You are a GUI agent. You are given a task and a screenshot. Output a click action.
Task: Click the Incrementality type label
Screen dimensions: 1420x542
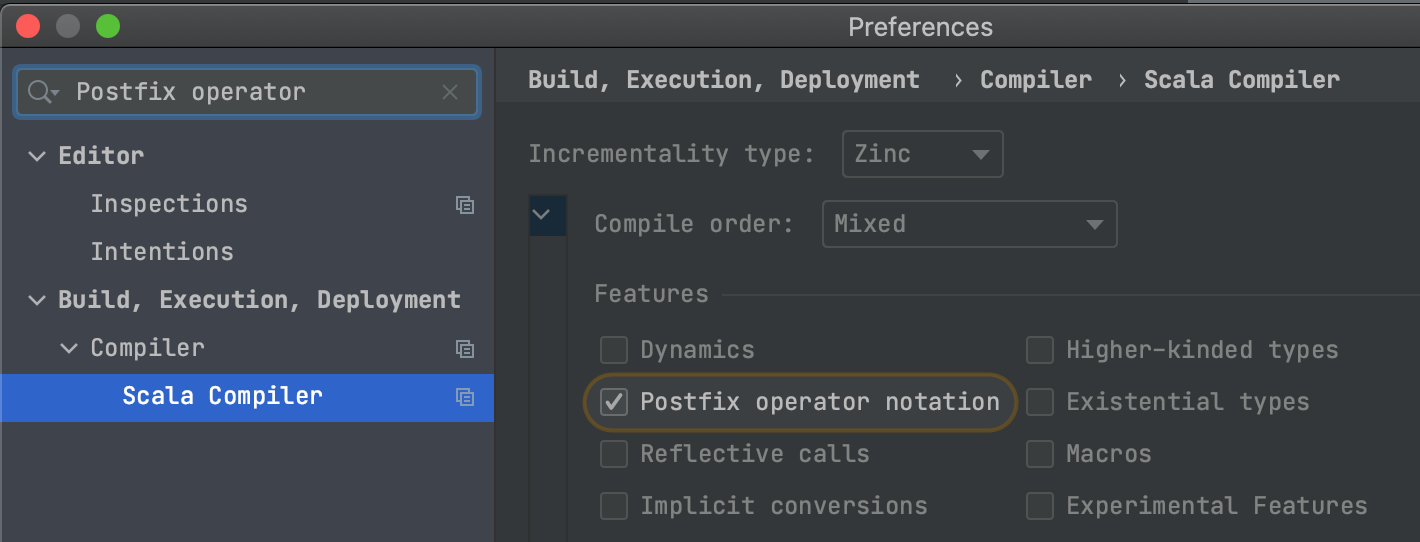click(672, 154)
